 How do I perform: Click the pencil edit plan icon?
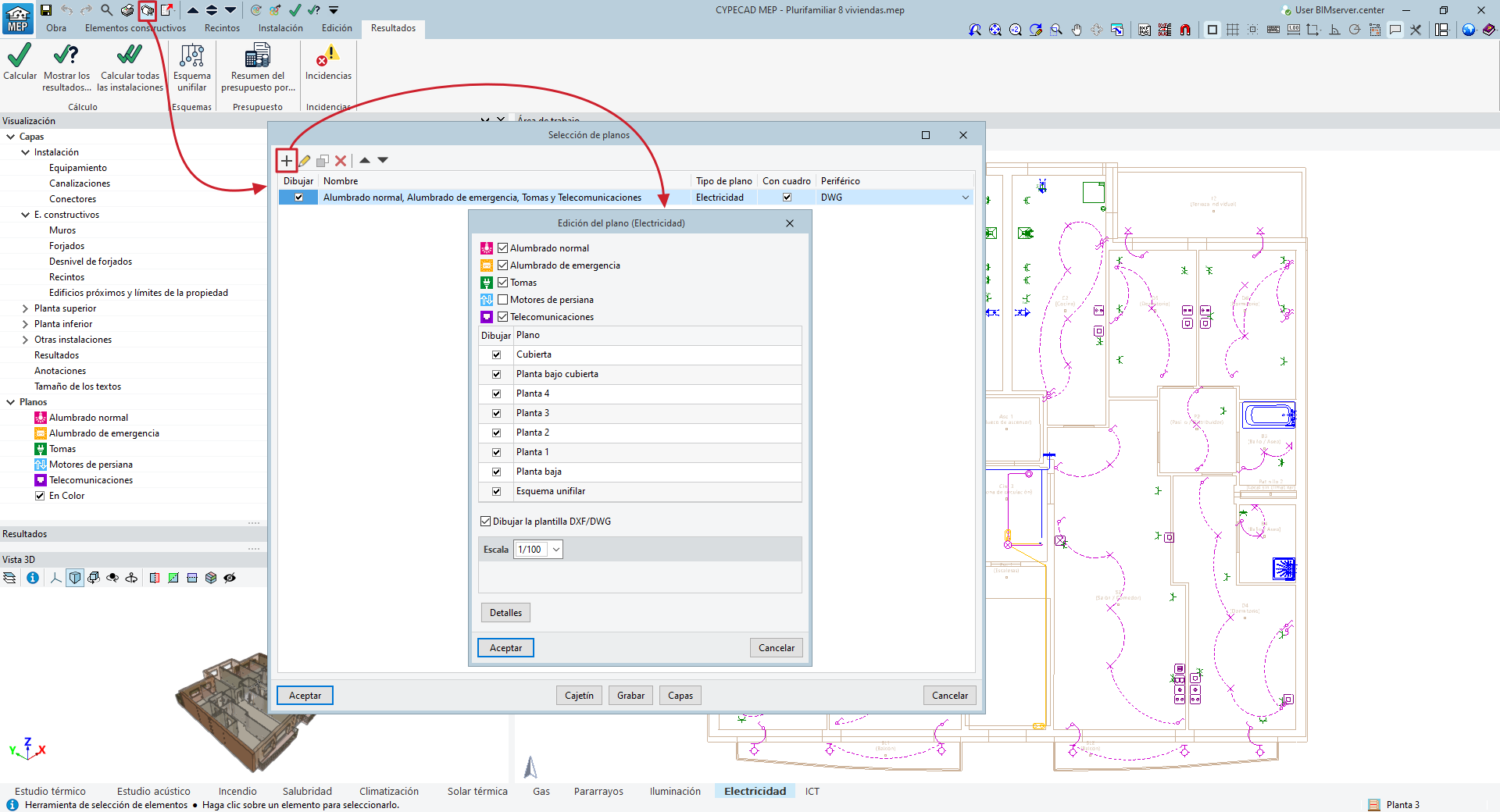(305, 161)
